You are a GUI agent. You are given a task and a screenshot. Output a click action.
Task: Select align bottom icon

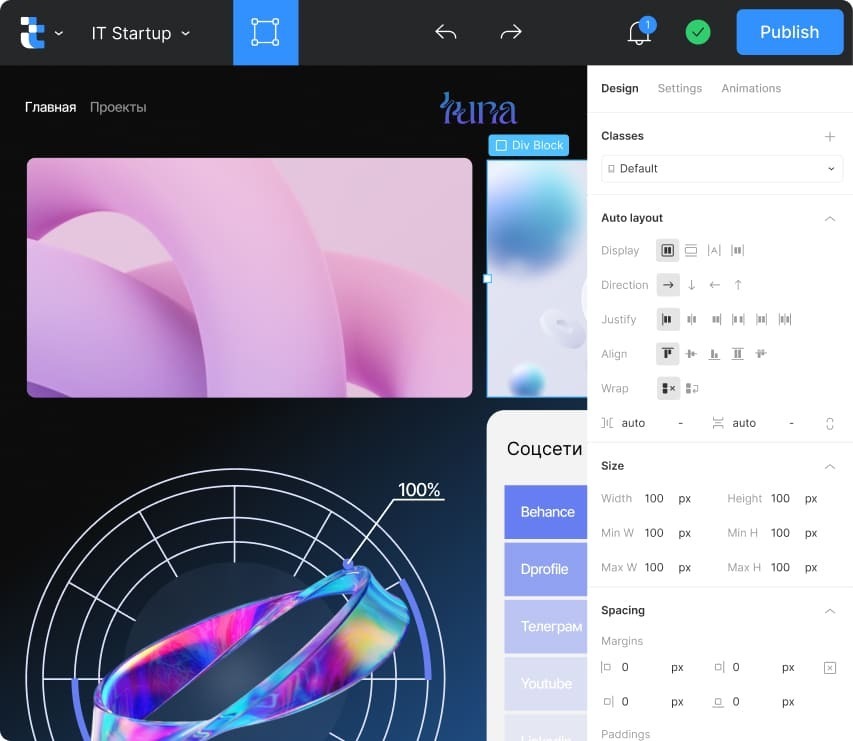click(x=714, y=354)
